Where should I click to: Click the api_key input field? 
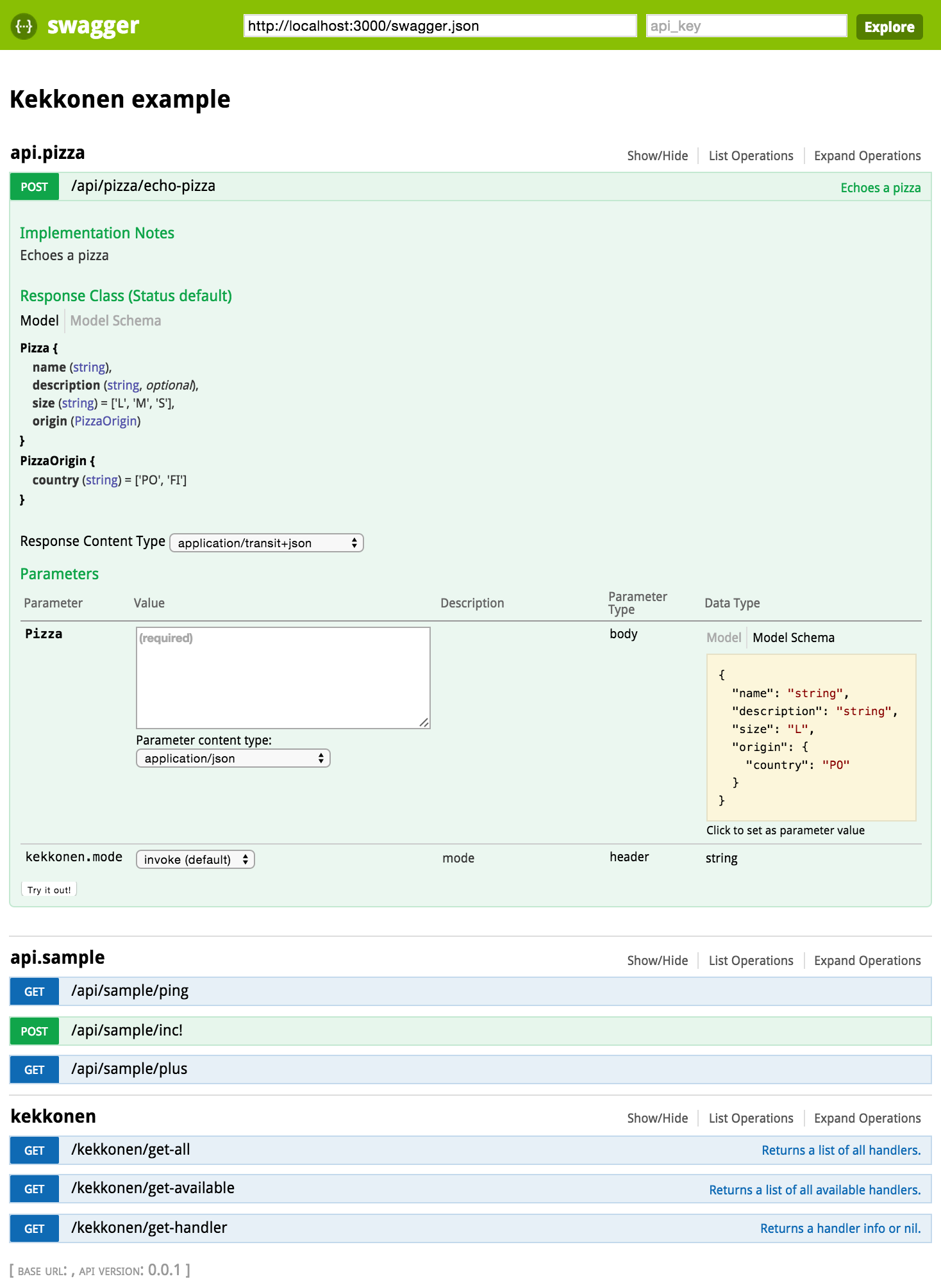[x=746, y=26]
